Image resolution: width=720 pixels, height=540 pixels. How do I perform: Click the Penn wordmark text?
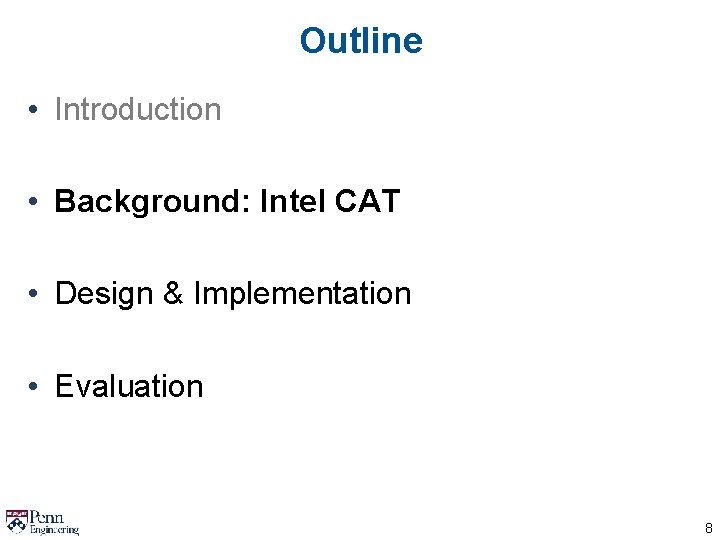pyautogui.click(x=46, y=516)
